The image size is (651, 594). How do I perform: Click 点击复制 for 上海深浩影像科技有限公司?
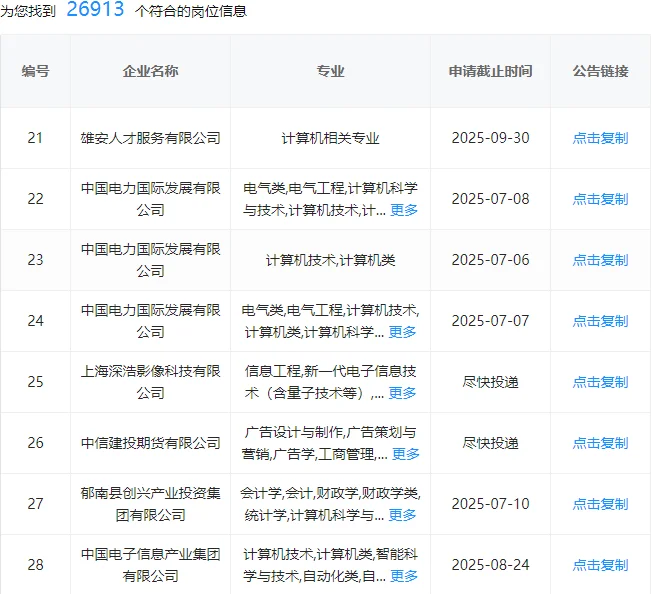point(600,382)
